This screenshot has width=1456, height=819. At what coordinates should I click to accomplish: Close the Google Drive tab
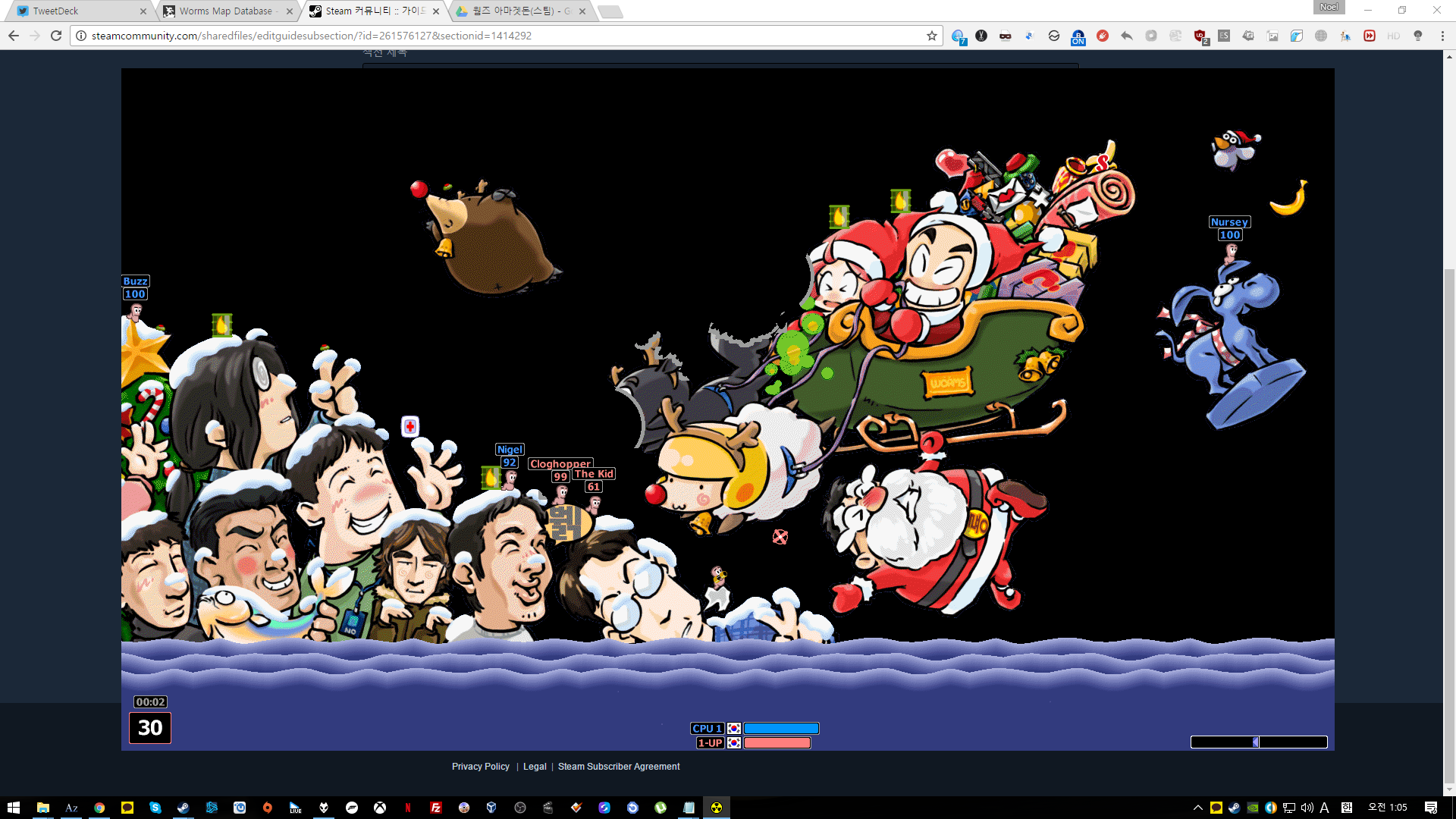click(582, 11)
